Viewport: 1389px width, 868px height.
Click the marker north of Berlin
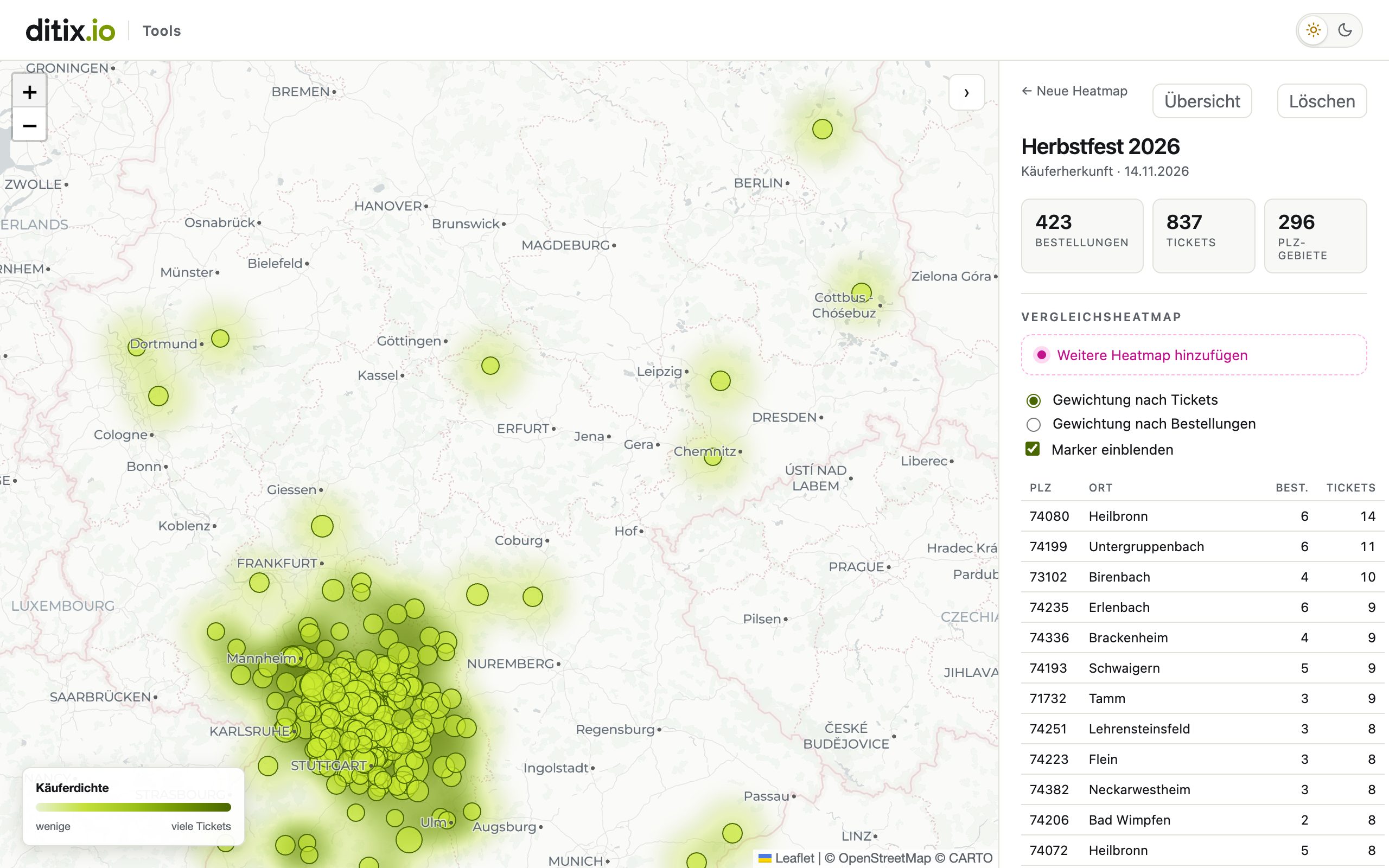[822, 129]
